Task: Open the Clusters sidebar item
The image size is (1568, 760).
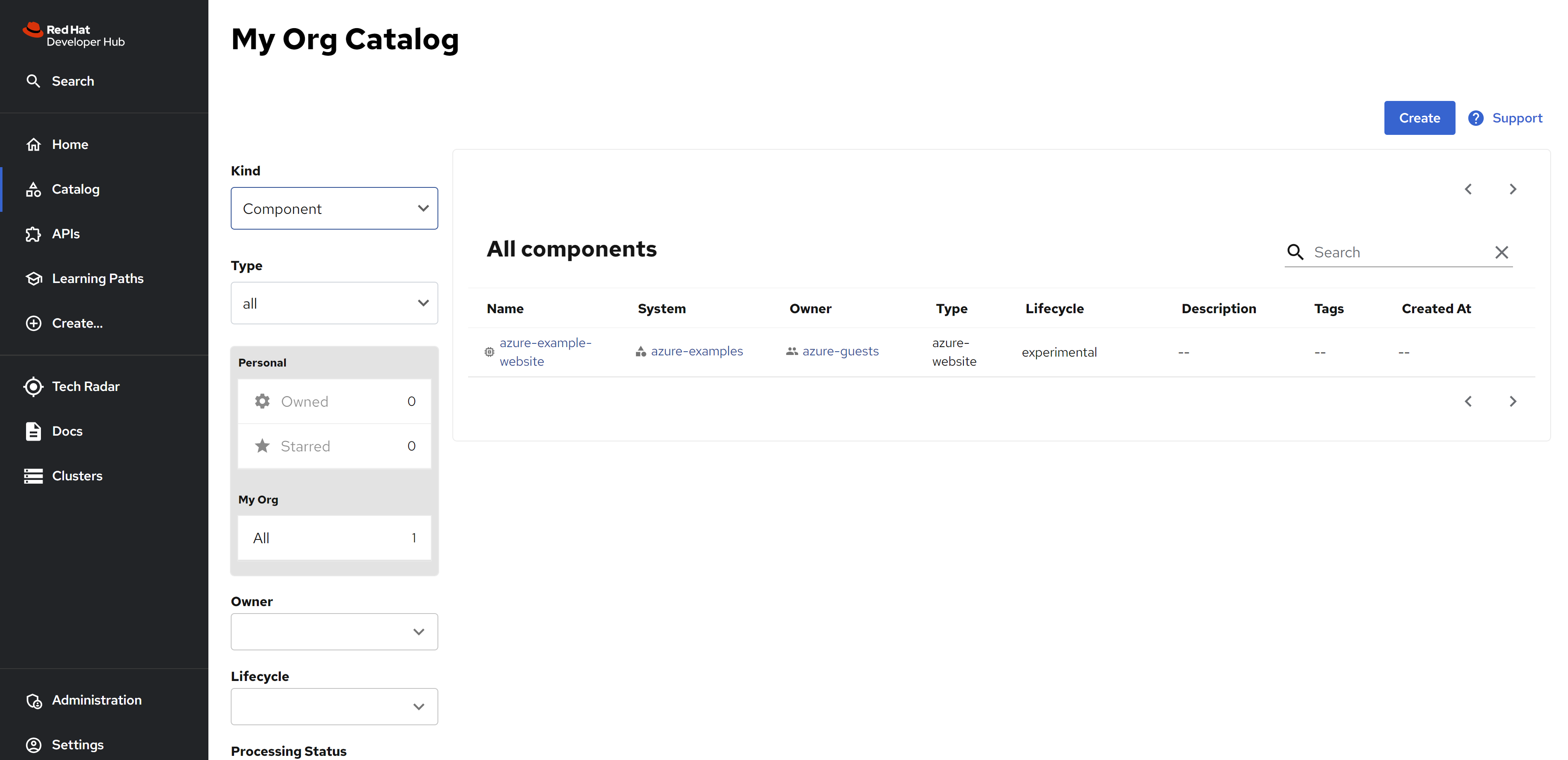Action: point(76,476)
